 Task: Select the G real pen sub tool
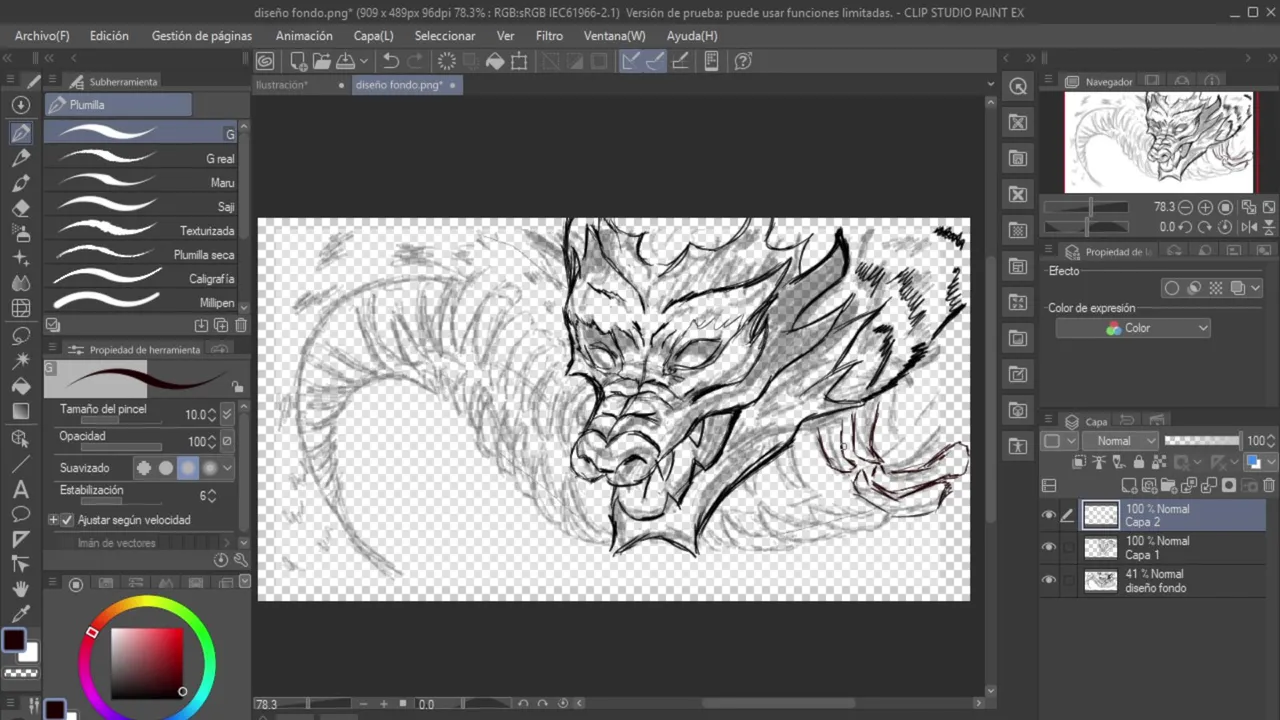142,159
